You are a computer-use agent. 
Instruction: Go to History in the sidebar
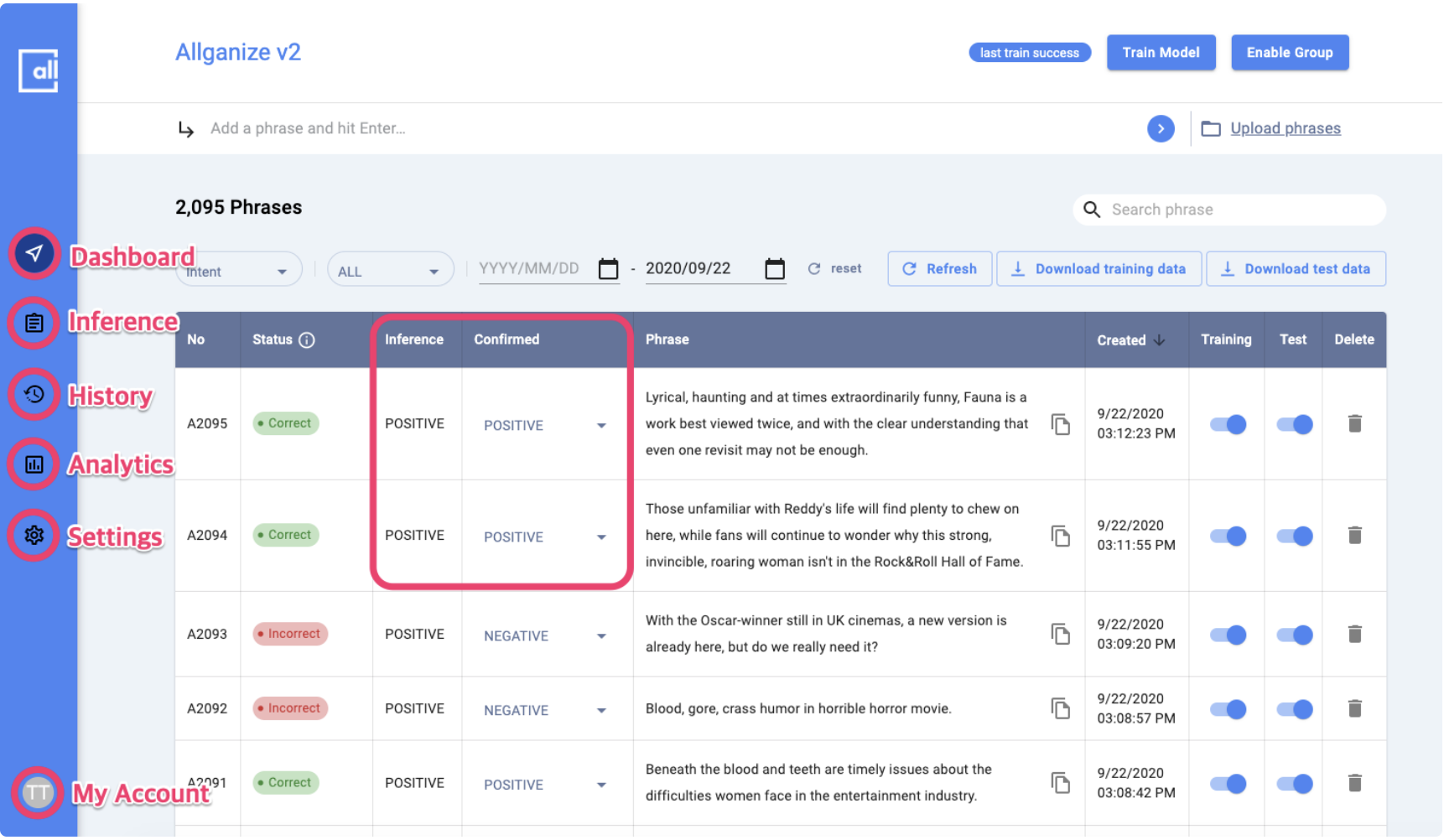[34, 394]
